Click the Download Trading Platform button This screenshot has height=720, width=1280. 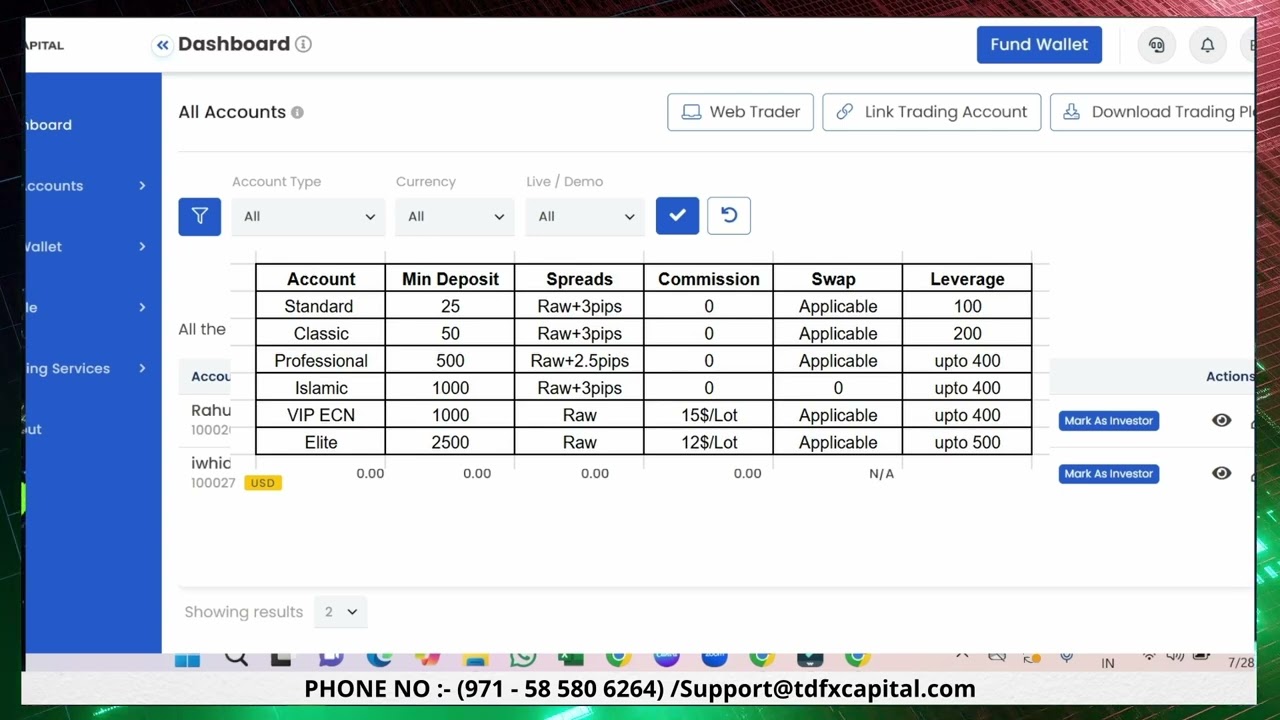tap(1153, 112)
